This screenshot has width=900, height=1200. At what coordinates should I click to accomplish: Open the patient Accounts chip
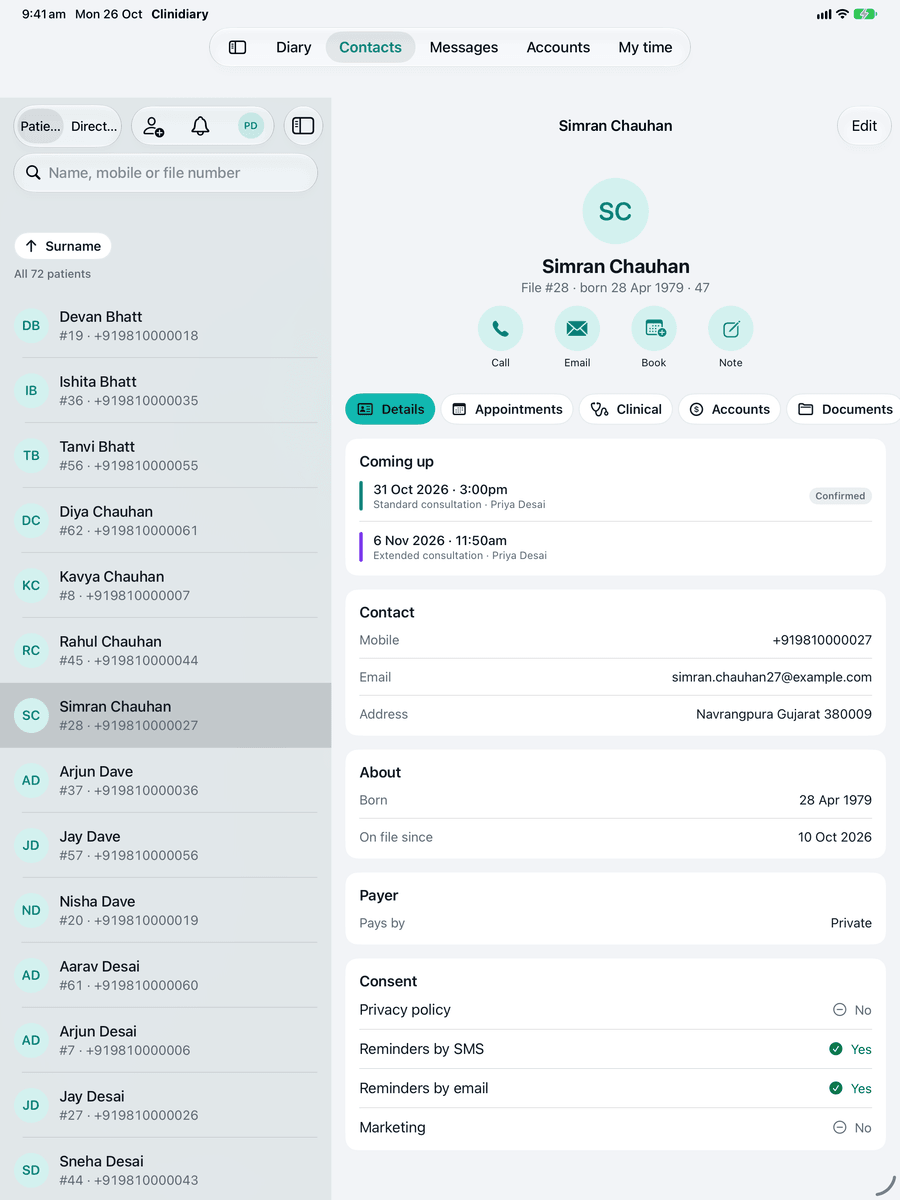(729, 409)
